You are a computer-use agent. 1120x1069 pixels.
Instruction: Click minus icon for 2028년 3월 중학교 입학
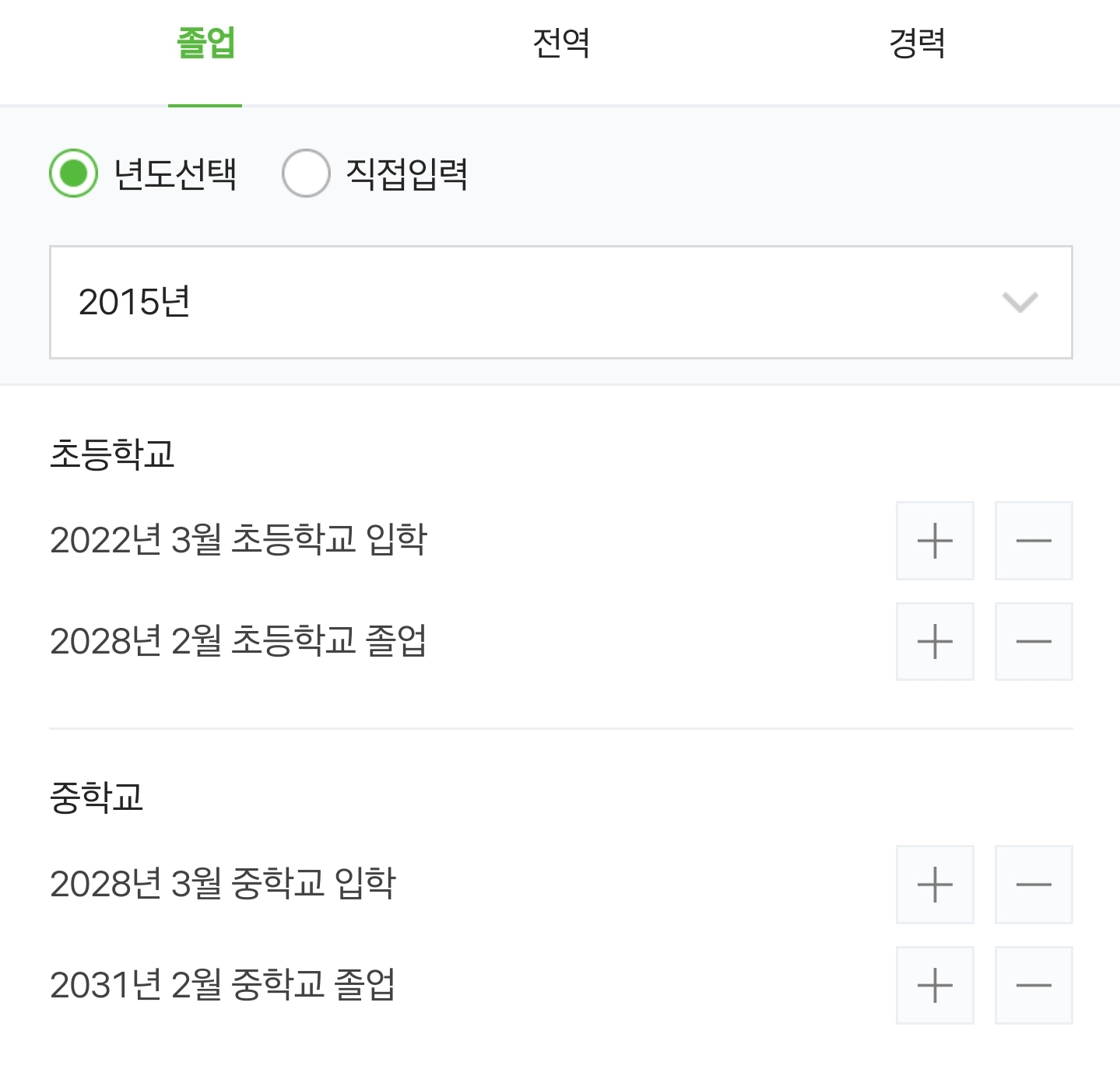point(1034,885)
